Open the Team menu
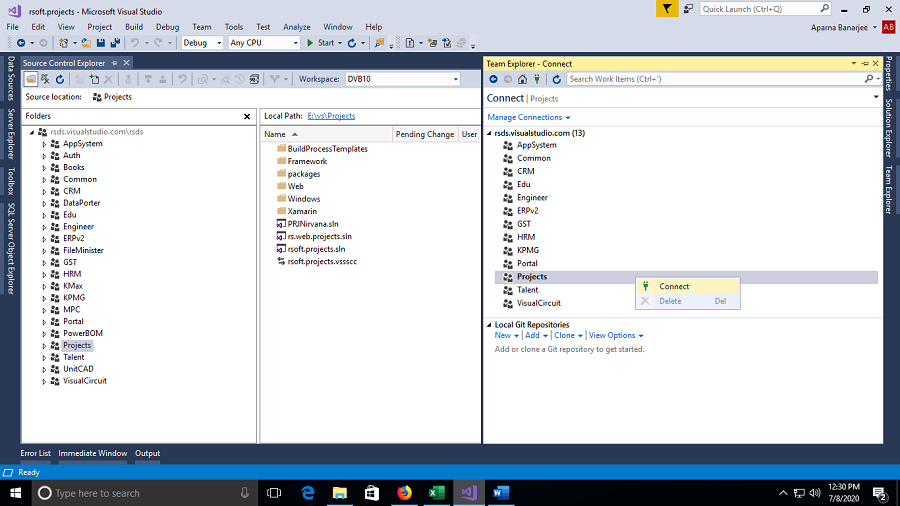 (201, 27)
